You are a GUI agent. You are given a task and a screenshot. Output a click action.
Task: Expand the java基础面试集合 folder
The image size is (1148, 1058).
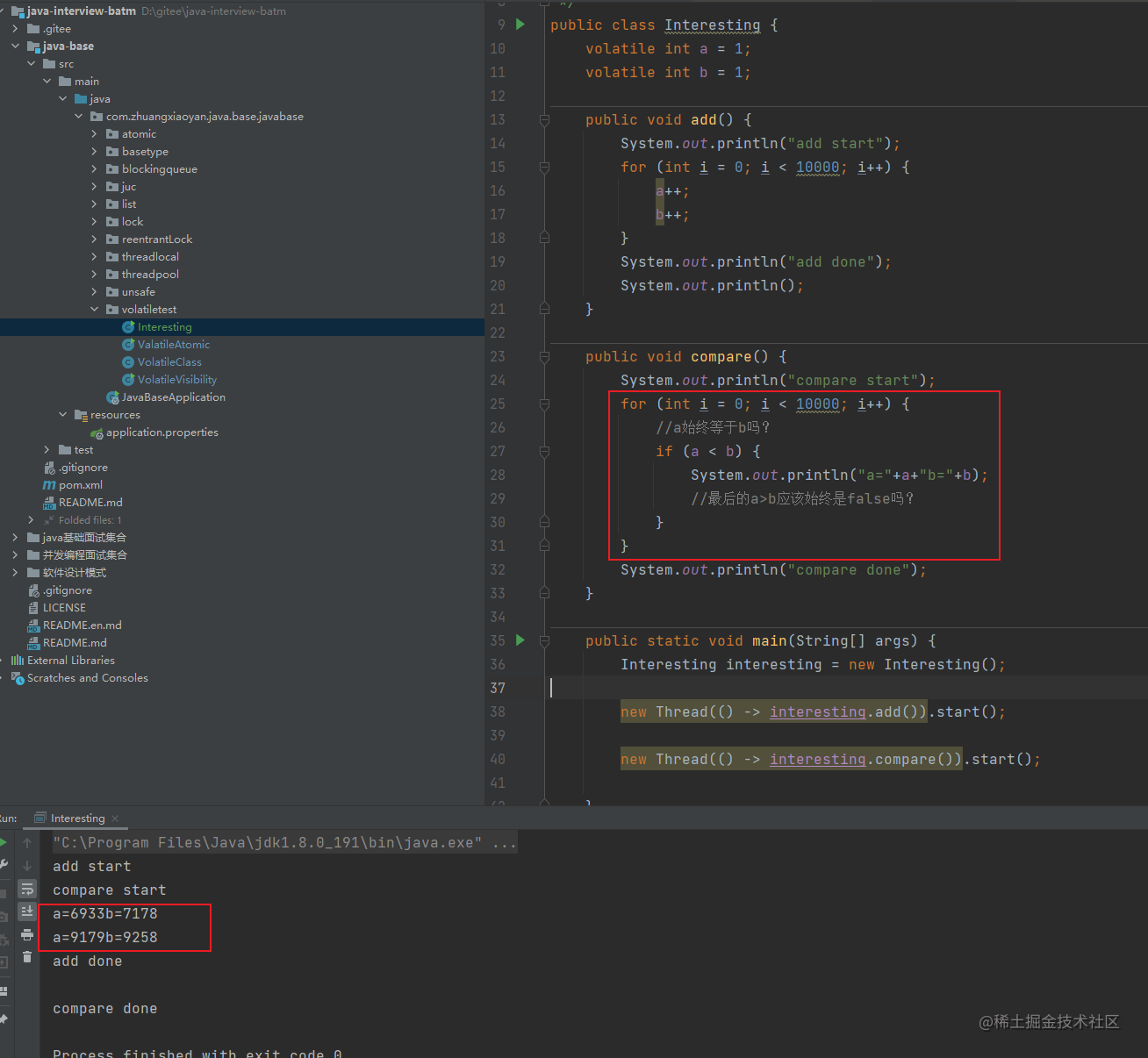pos(15,538)
